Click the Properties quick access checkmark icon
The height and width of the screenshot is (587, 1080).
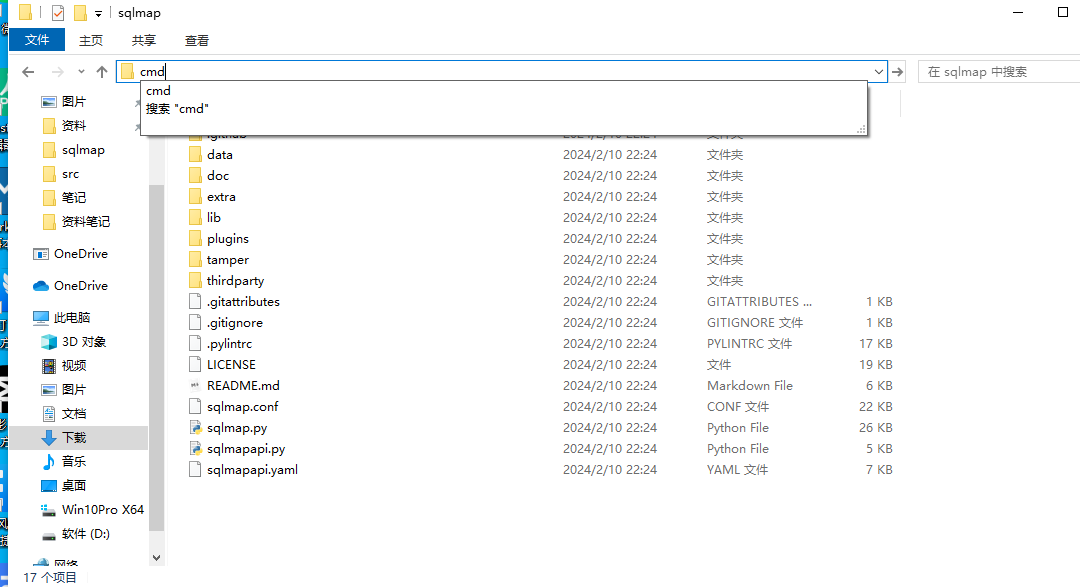click(58, 13)
